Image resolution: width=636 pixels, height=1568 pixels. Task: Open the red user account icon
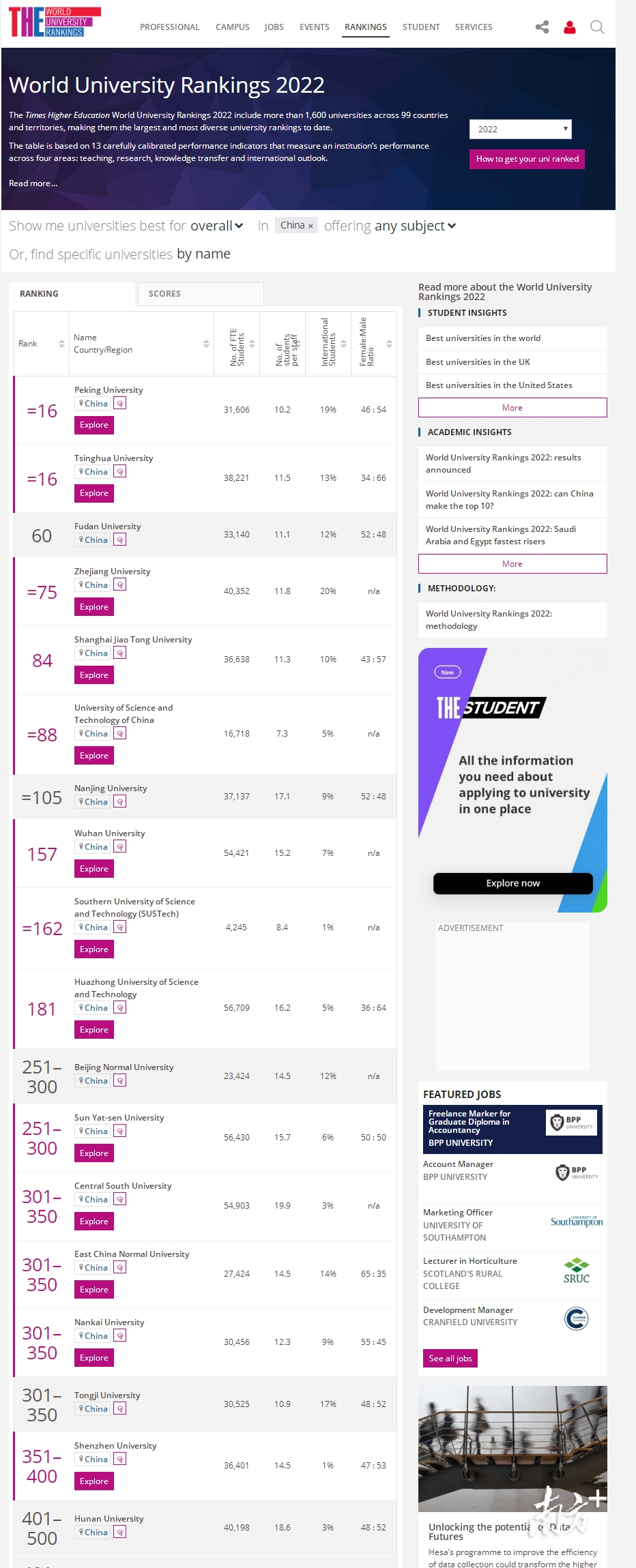pos(570,27)
